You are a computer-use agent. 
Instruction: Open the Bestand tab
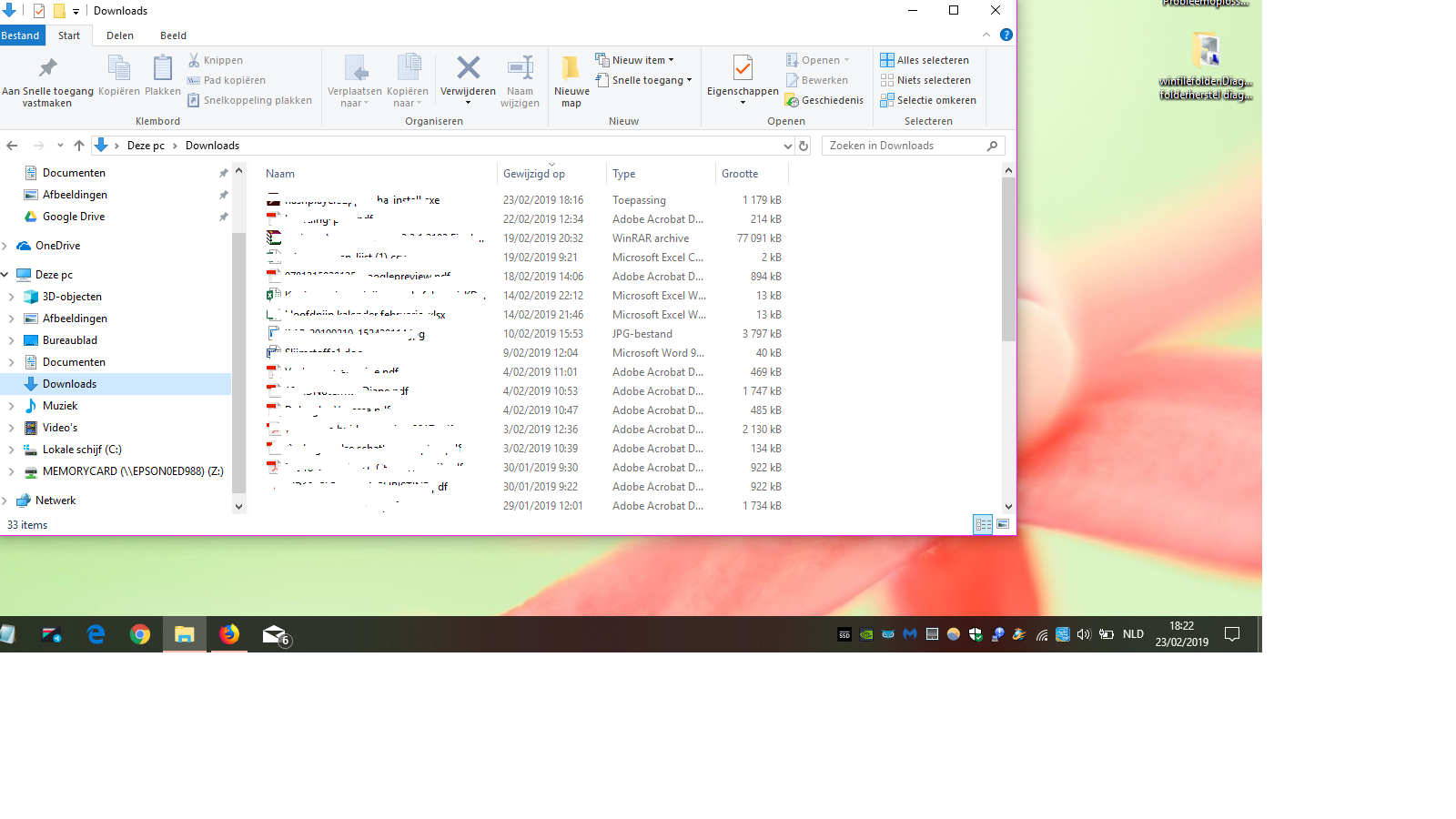[x=21, y=35]
